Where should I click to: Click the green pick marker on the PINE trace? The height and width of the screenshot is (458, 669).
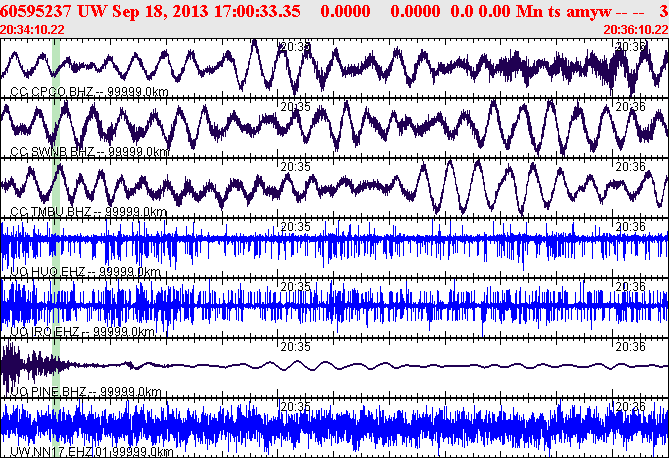[56, 368]
